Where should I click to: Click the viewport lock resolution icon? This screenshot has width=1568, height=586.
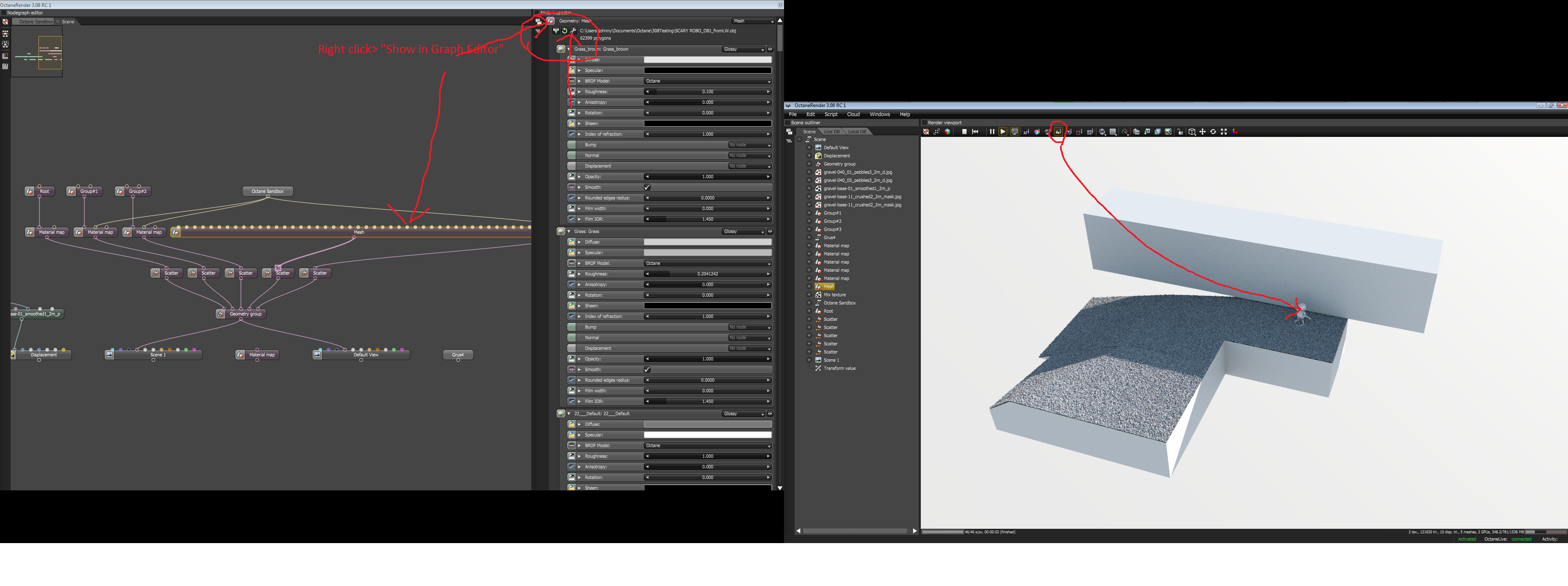(x=1180, y=132)
